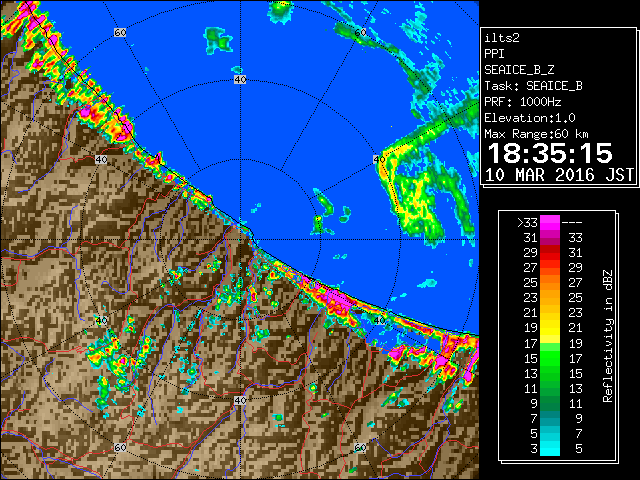Pick the cyan 3–5 dBZ legend swatch
Screen dimensions: 640x480
point(550,448)
